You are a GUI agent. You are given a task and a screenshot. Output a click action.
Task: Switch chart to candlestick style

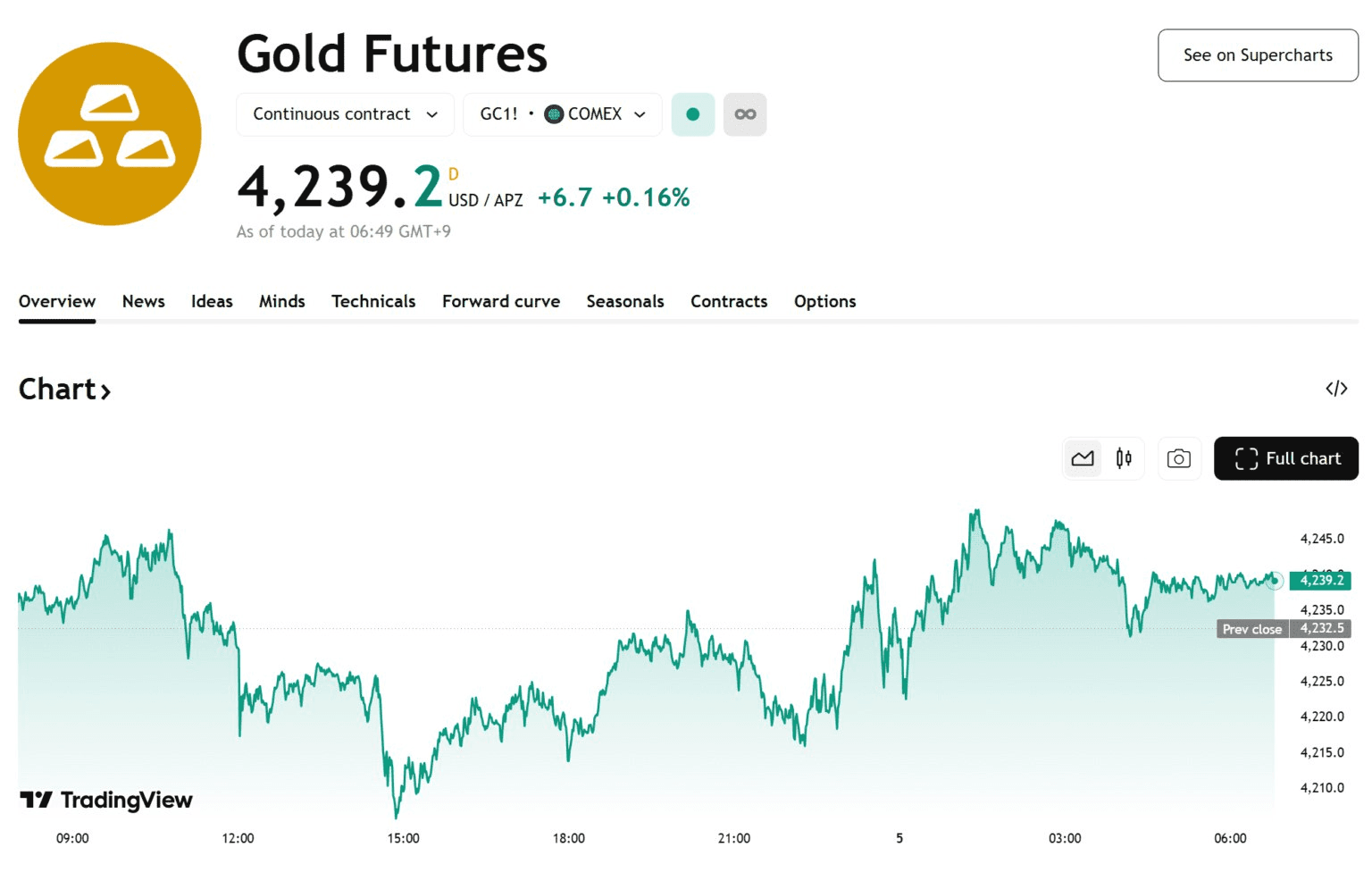1124,459
